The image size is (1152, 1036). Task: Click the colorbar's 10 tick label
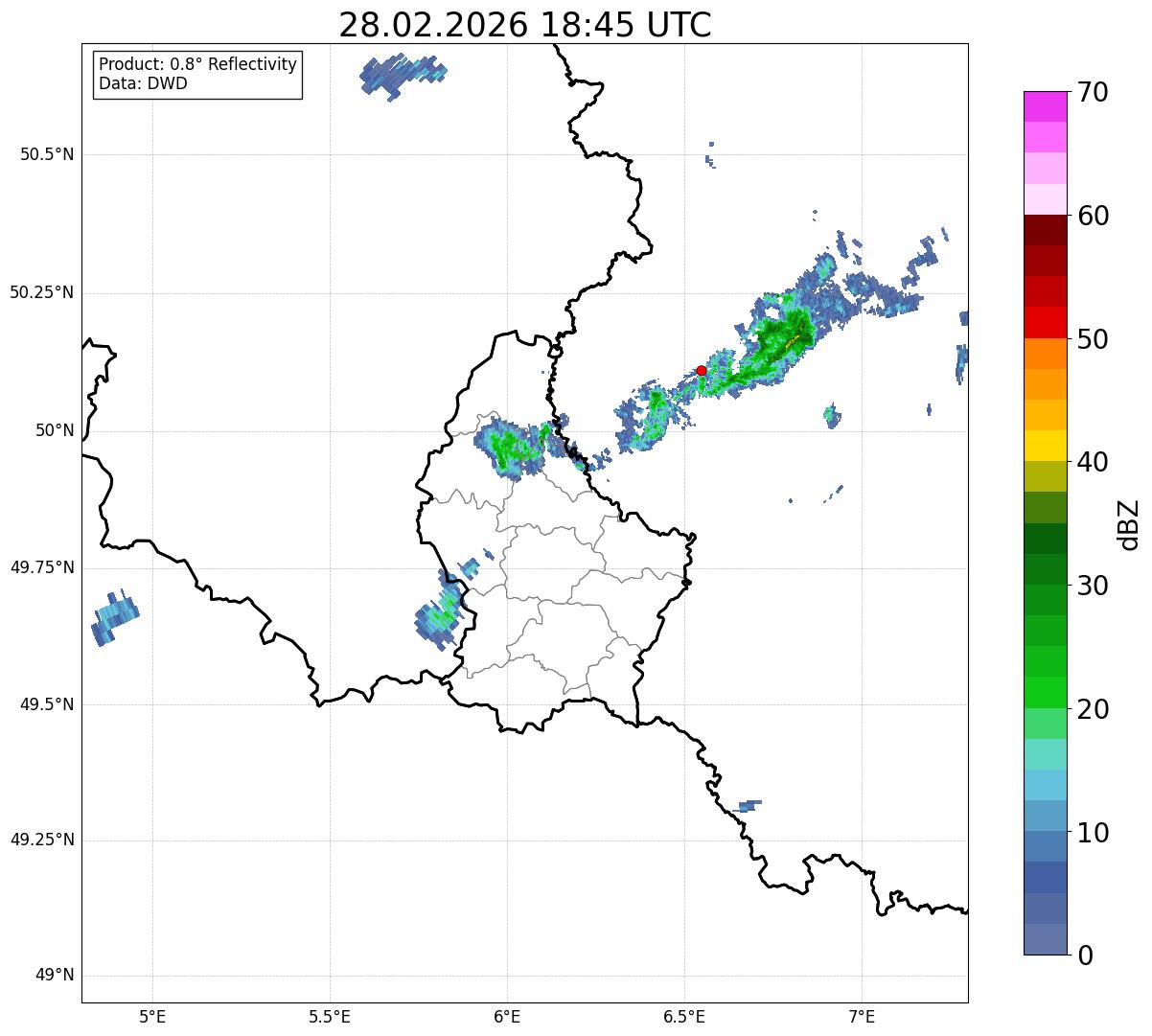[x=1094, y=833]
